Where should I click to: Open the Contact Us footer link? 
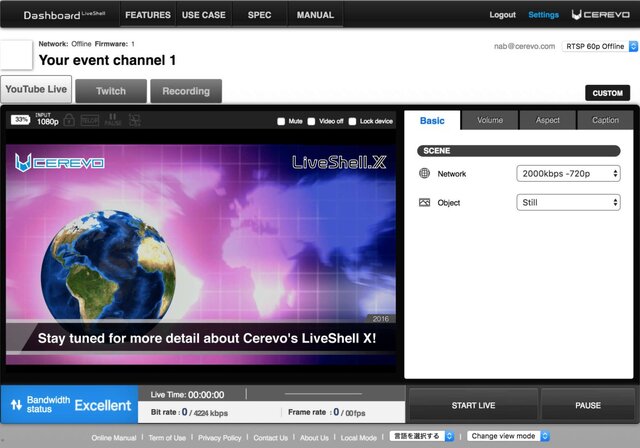click(x=271, y=438)
